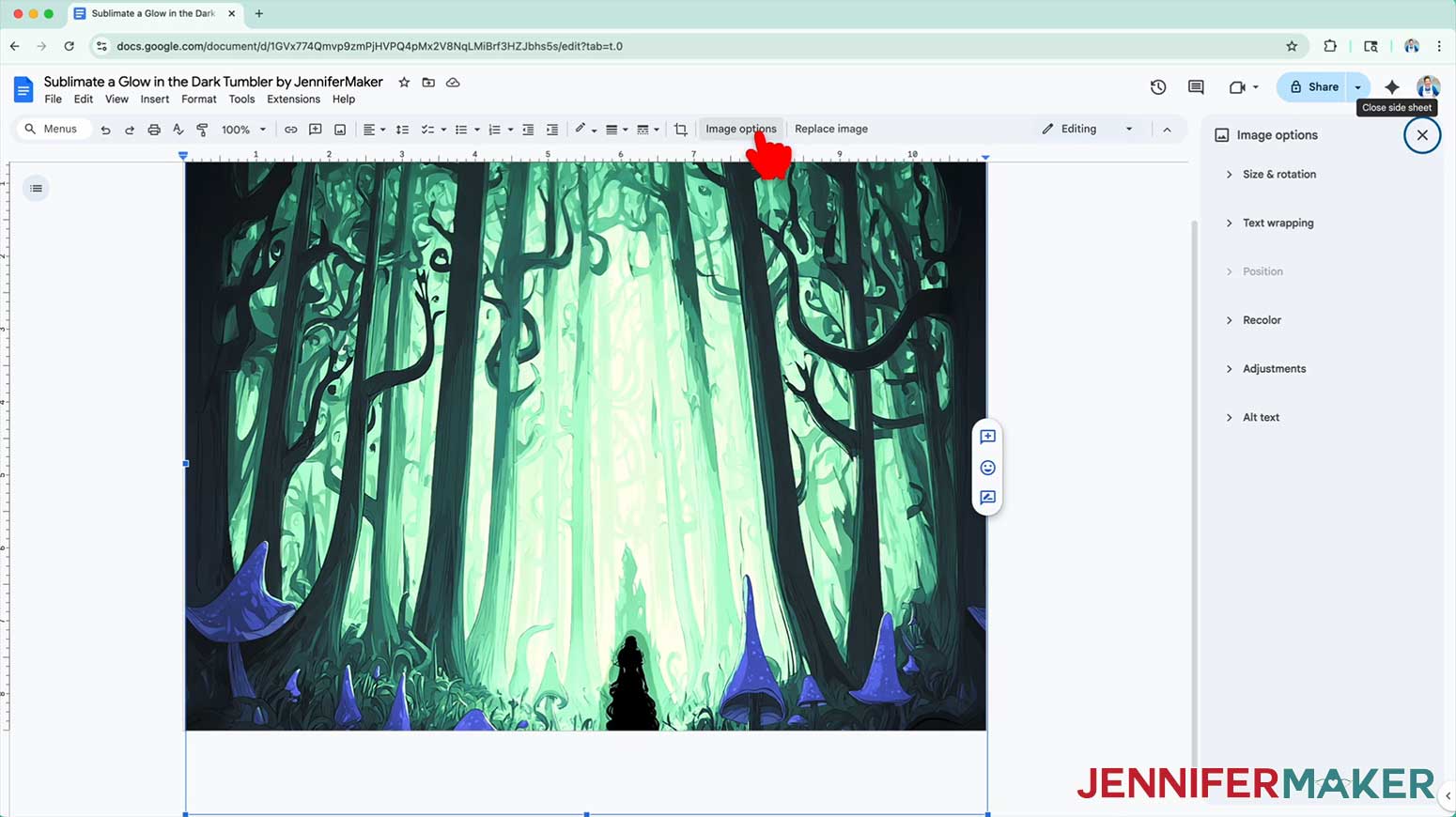Click the insert image toolbar icon
The width and height of the screenshot is (1456, 817).
tap(340, 130)
